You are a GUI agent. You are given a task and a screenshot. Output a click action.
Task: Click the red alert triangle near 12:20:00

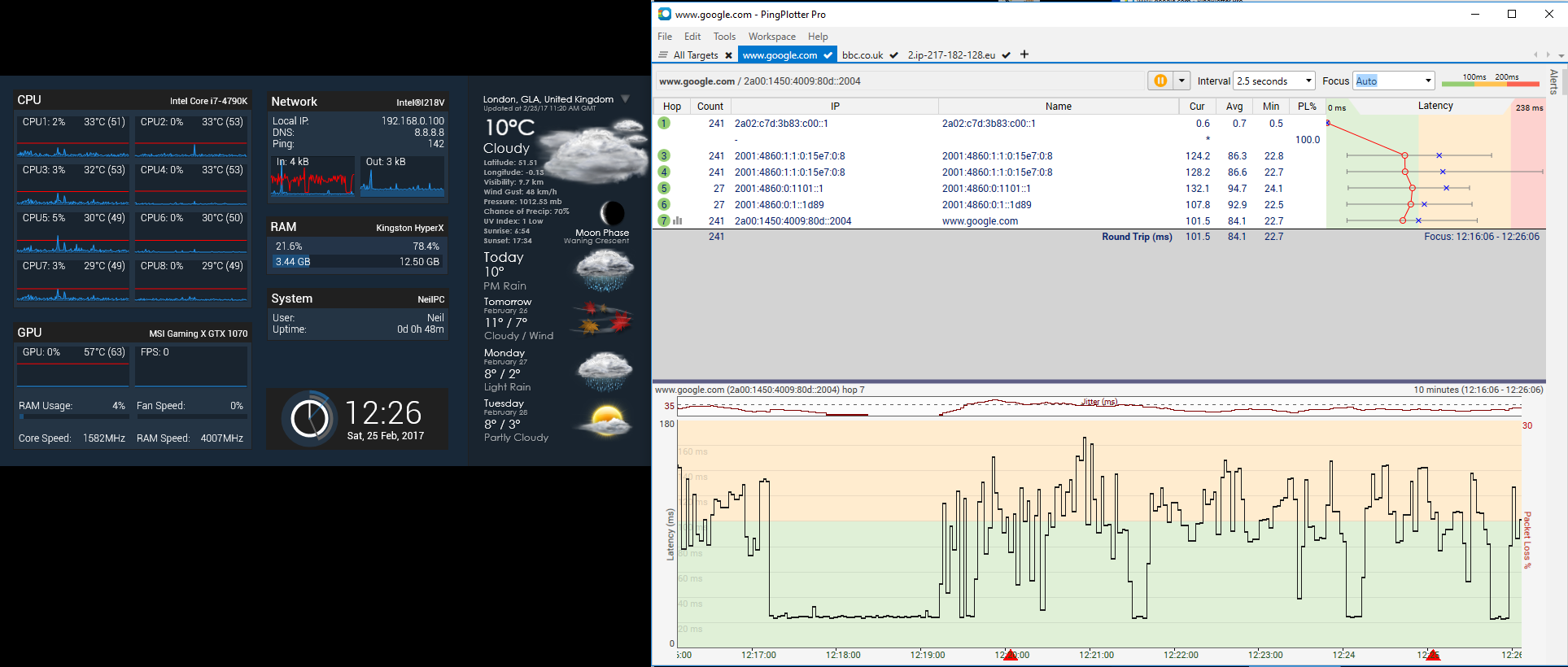pyautogui.click(x=1010, y=655)
